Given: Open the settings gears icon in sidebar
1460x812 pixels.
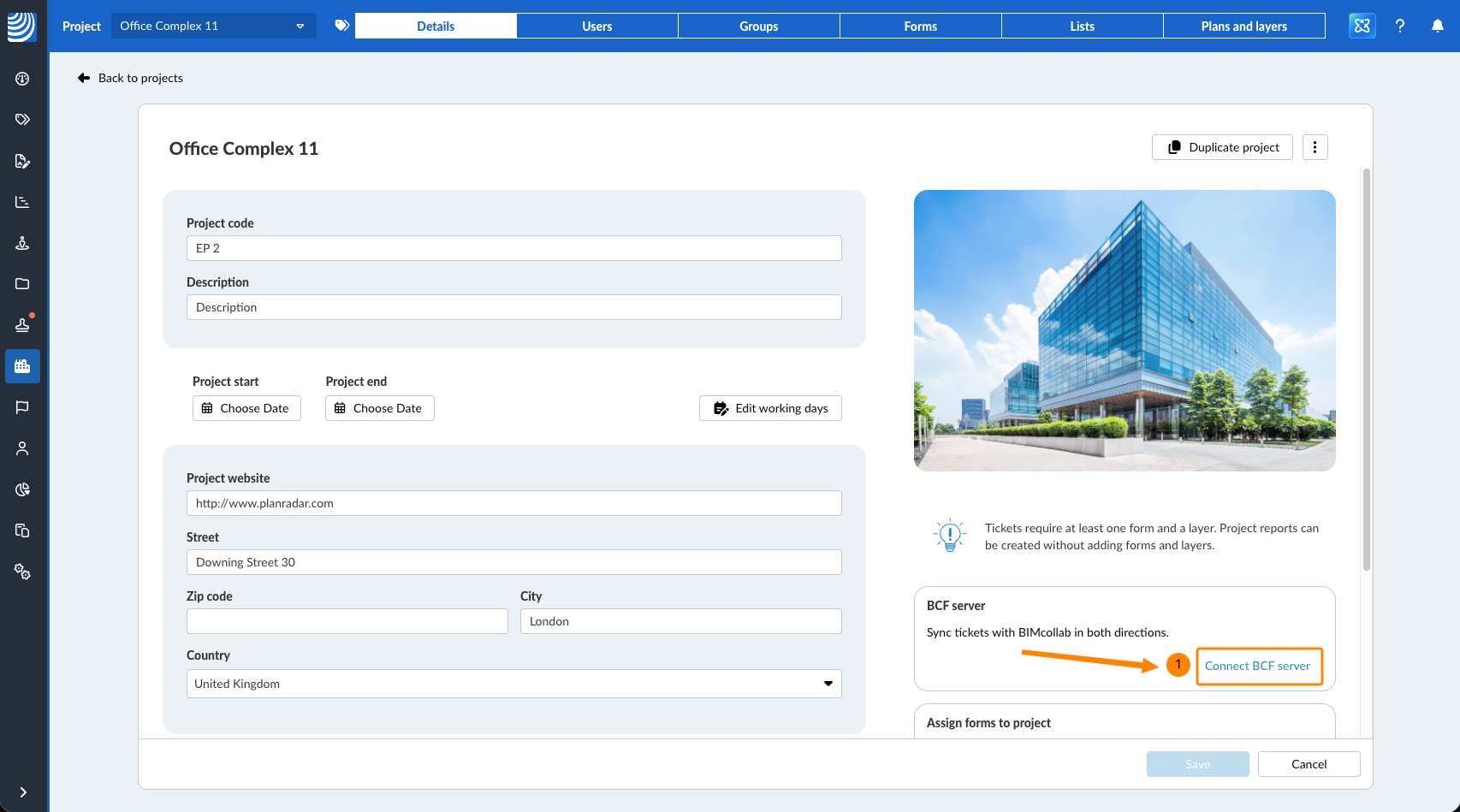Looking at the screenshot, I should 22,572.
